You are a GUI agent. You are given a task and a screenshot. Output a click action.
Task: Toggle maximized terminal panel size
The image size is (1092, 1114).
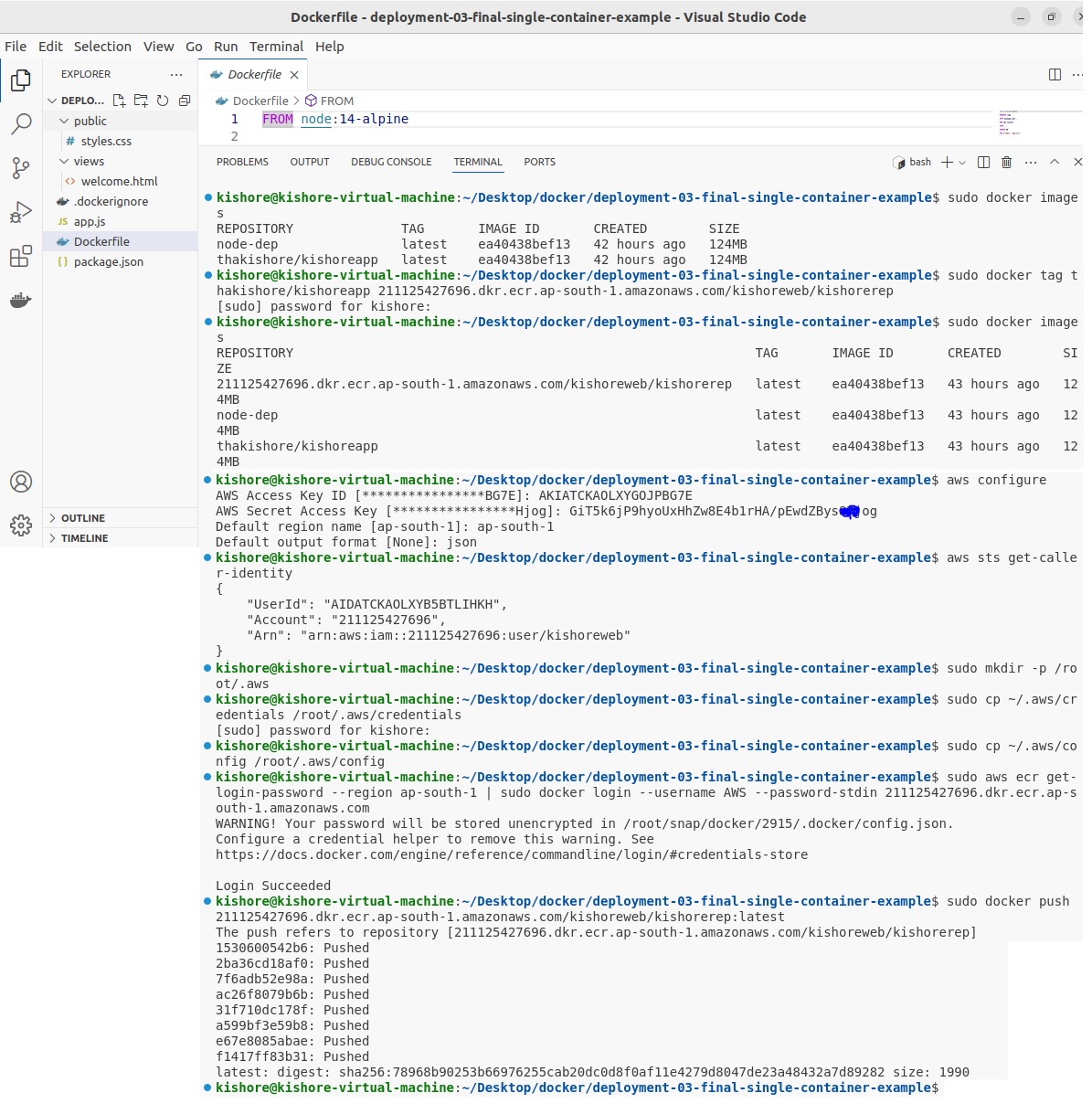pos(1055,162)
